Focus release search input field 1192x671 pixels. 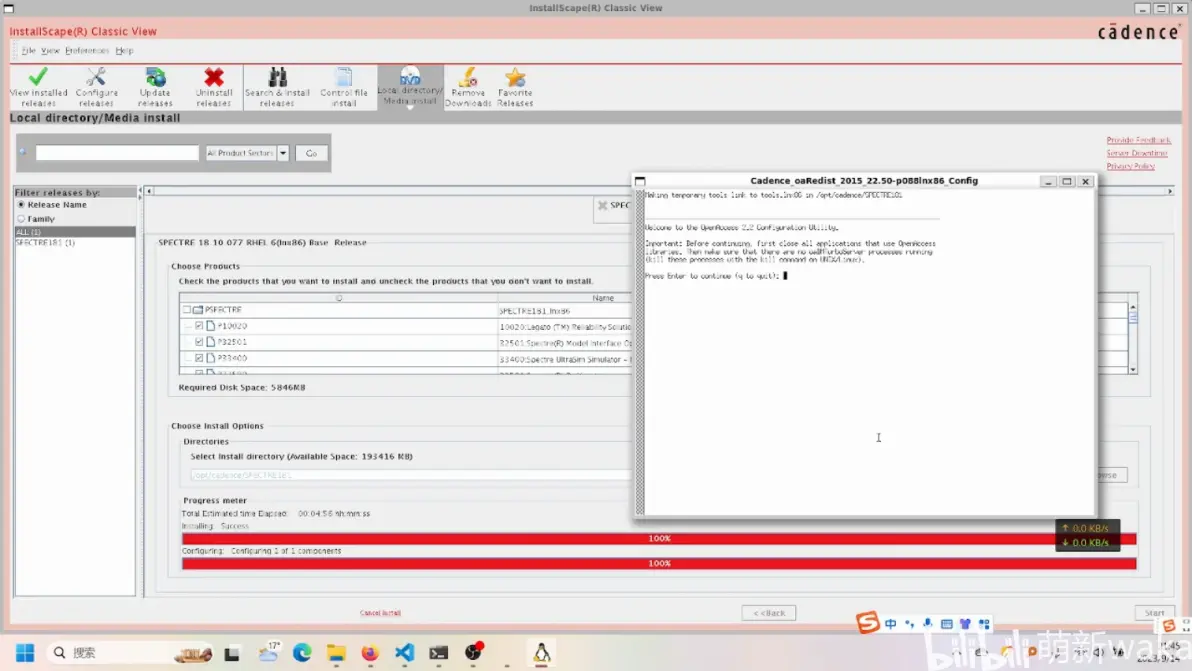[x=117, y=153]
